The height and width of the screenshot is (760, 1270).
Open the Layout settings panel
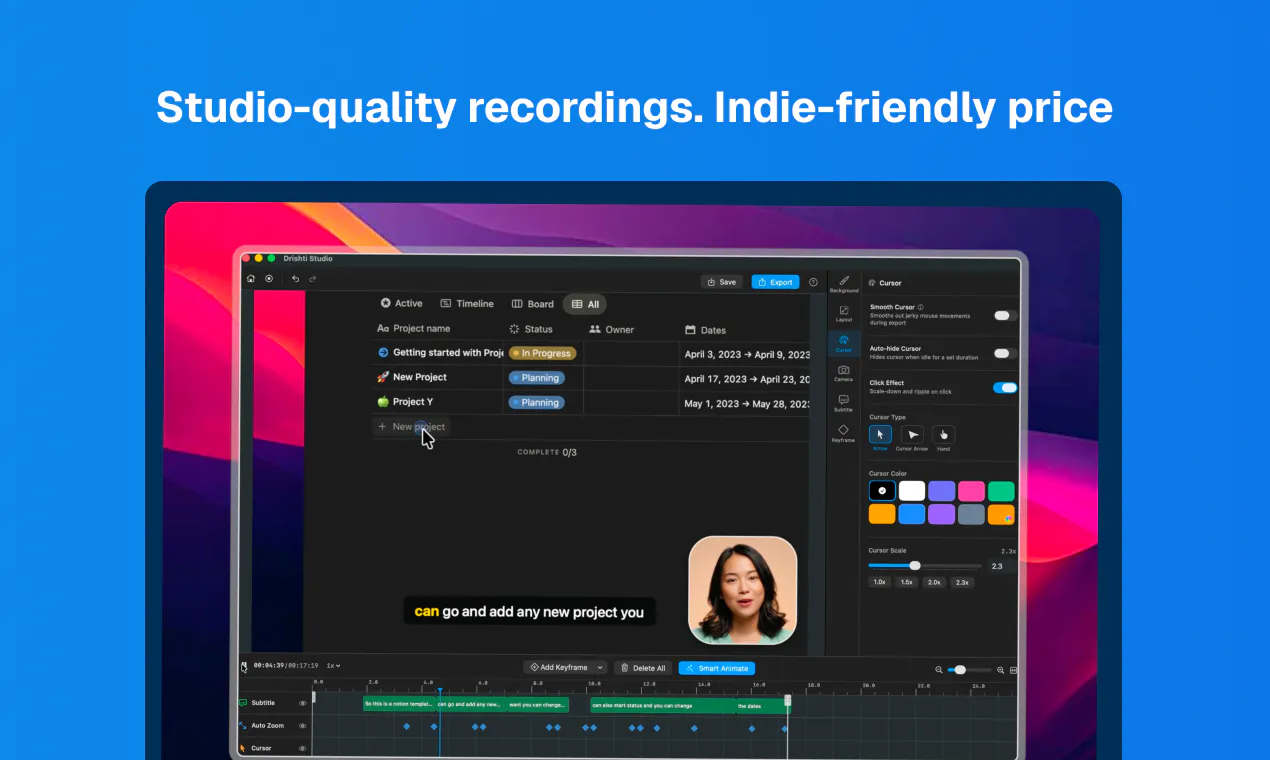coord(844,313)
